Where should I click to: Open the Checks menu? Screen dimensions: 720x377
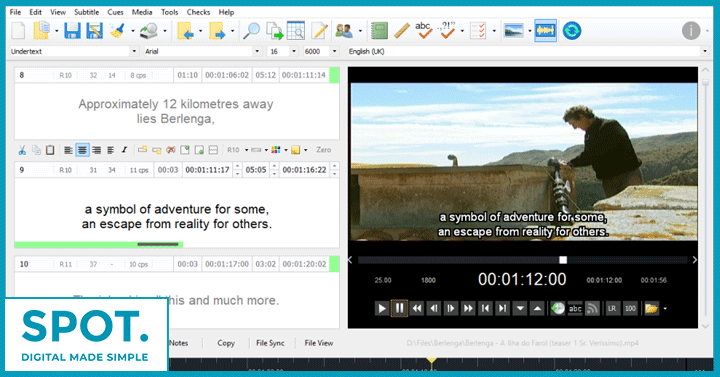click(198, 12)
